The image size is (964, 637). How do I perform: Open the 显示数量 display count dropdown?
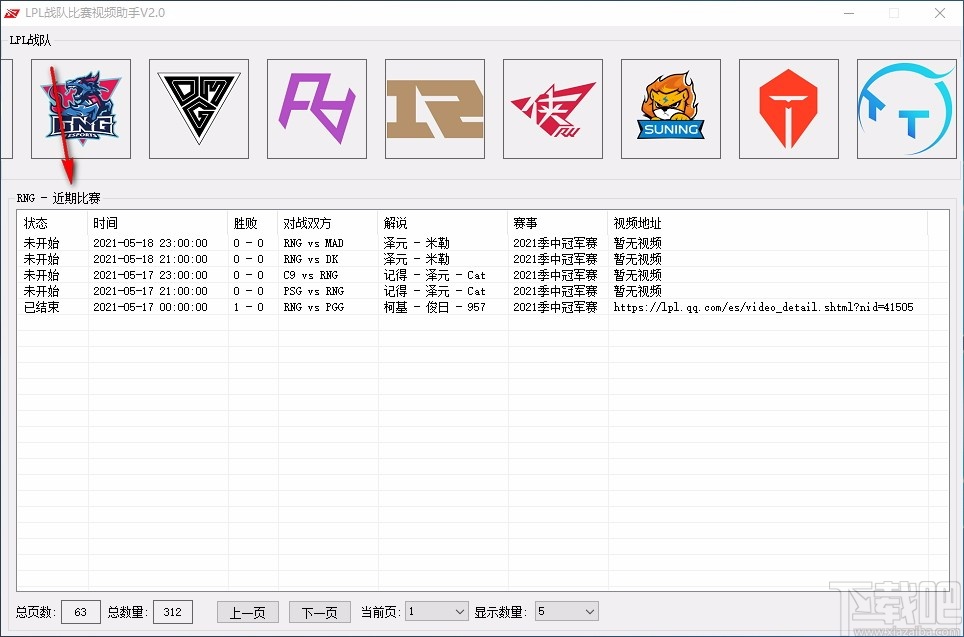pos(566,611)
